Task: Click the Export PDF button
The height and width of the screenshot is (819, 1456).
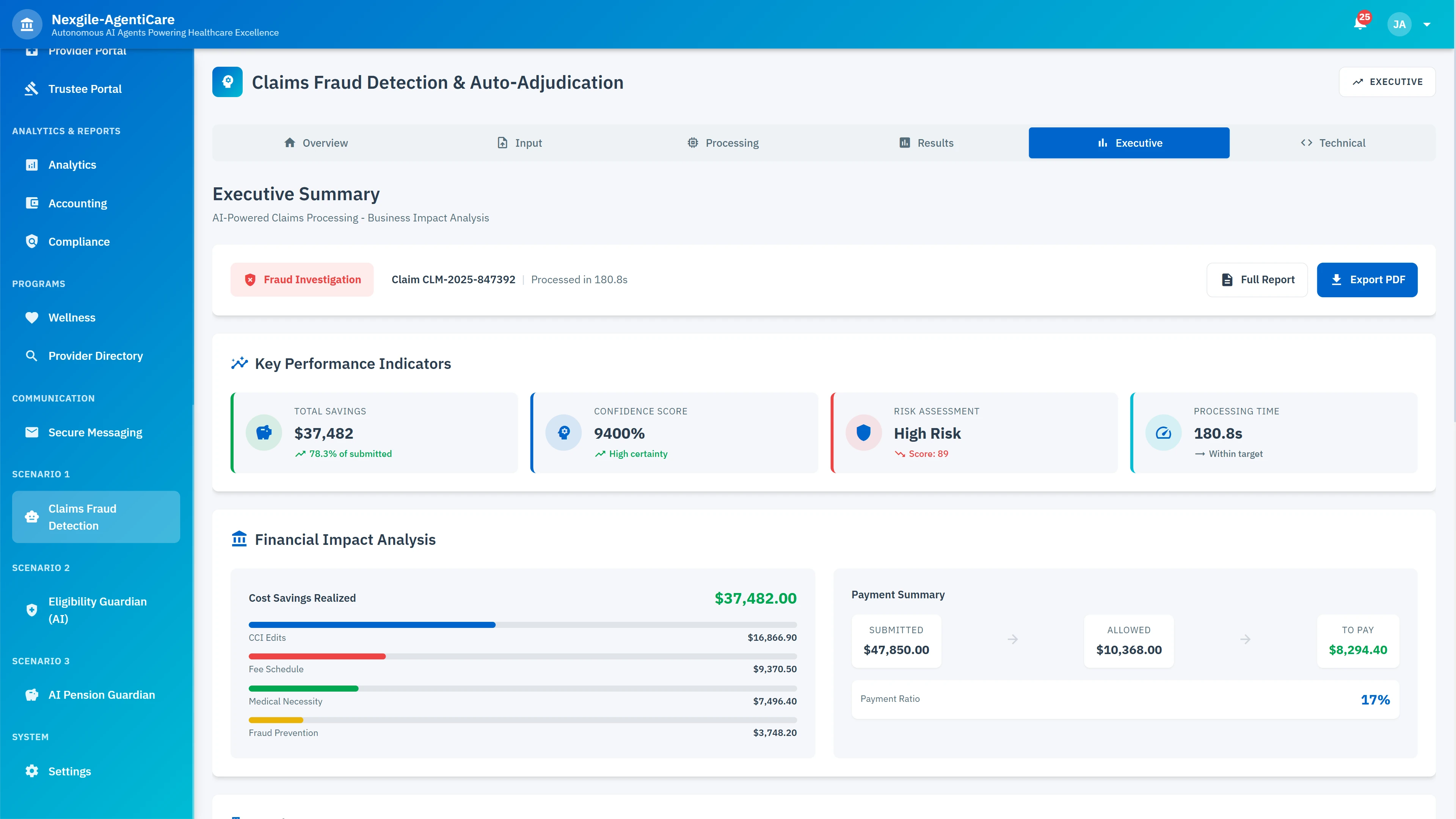Action: [1367, 279]
